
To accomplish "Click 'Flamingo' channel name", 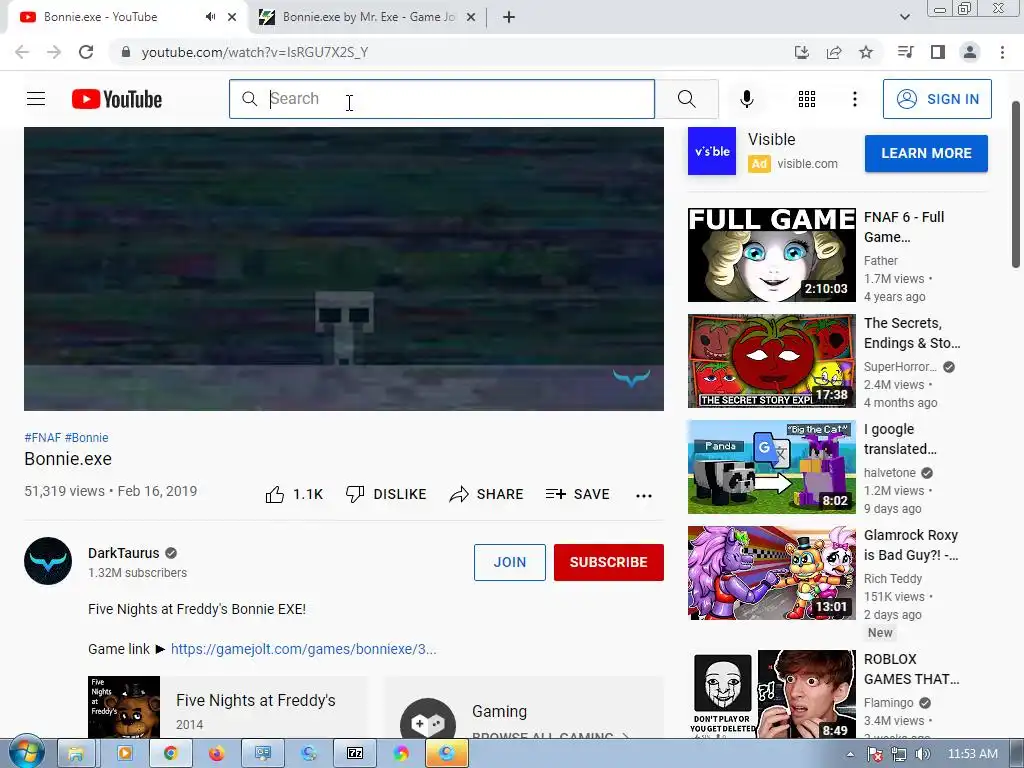I will [x=888, y=703].
